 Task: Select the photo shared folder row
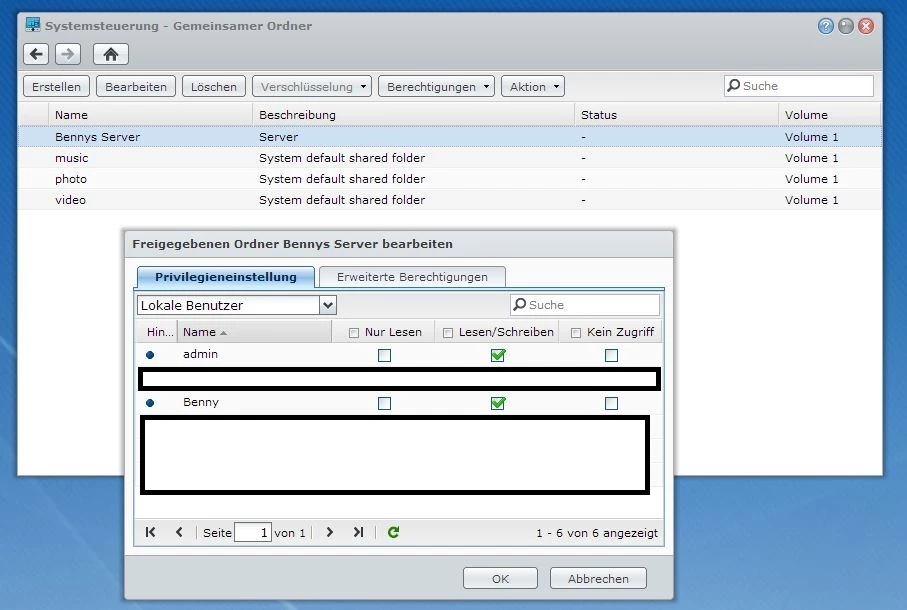(450, 179)
